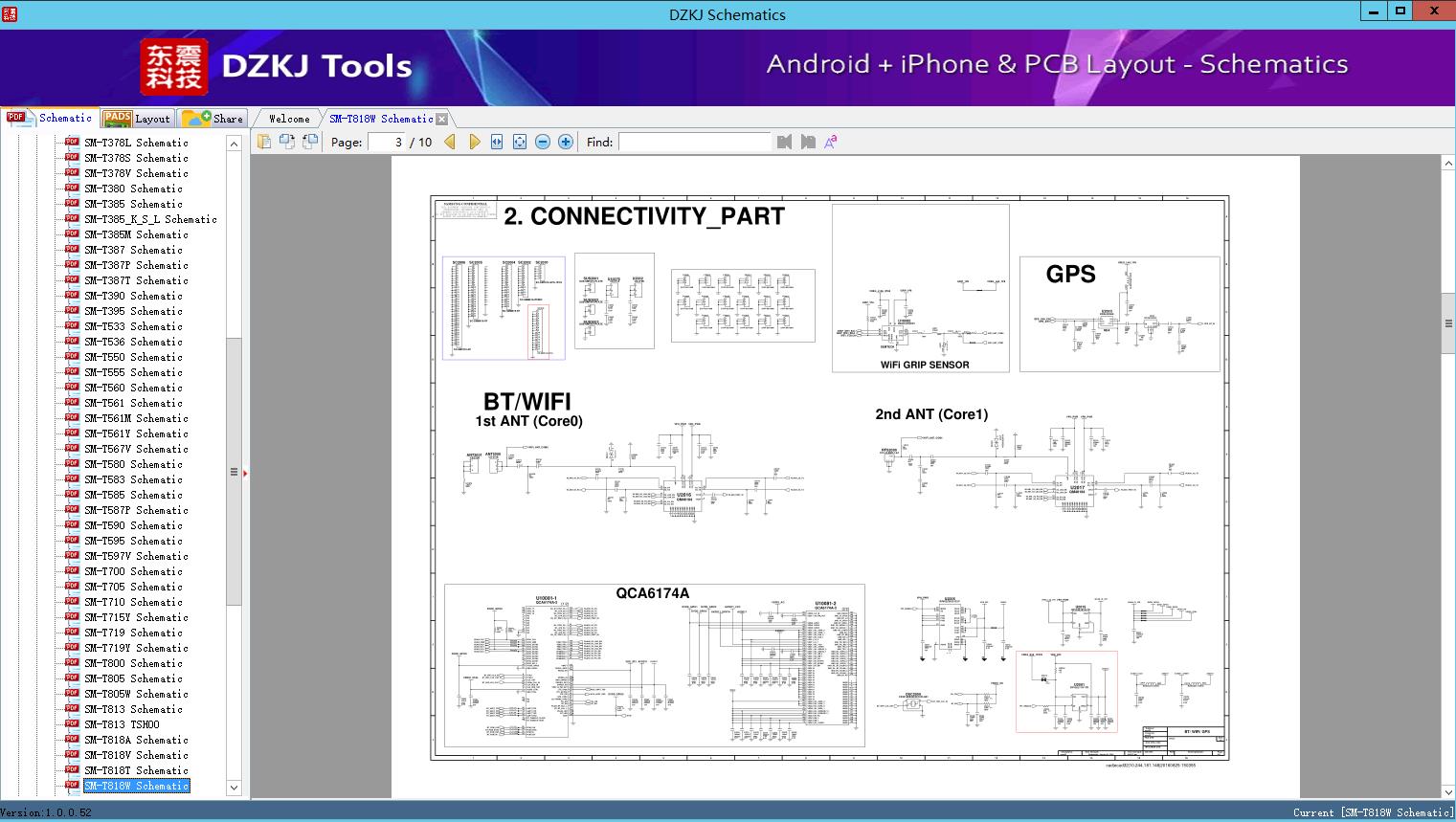Select SM-T719Y Schematic

coord(136,648)
